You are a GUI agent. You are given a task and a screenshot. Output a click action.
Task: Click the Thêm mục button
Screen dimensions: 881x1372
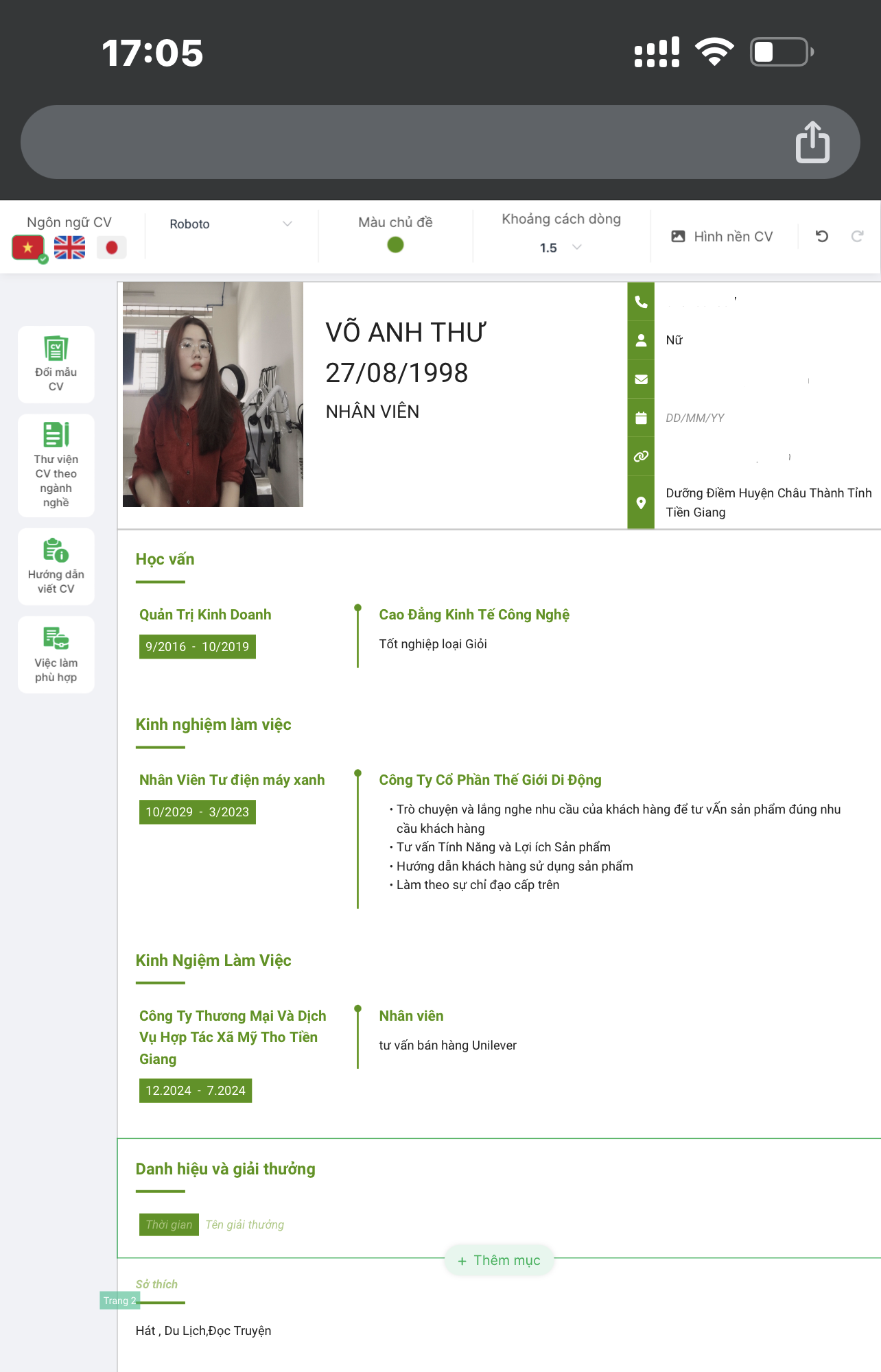500,1260
